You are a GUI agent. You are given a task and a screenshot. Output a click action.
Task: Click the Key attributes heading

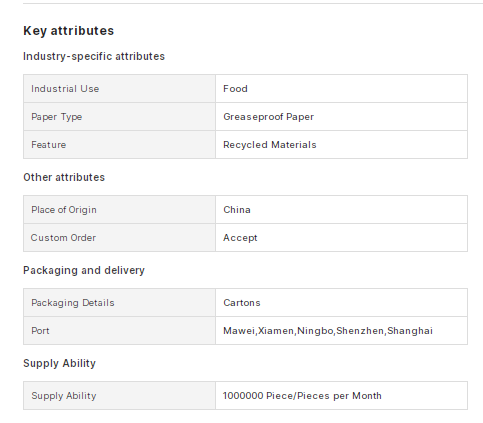69,31
